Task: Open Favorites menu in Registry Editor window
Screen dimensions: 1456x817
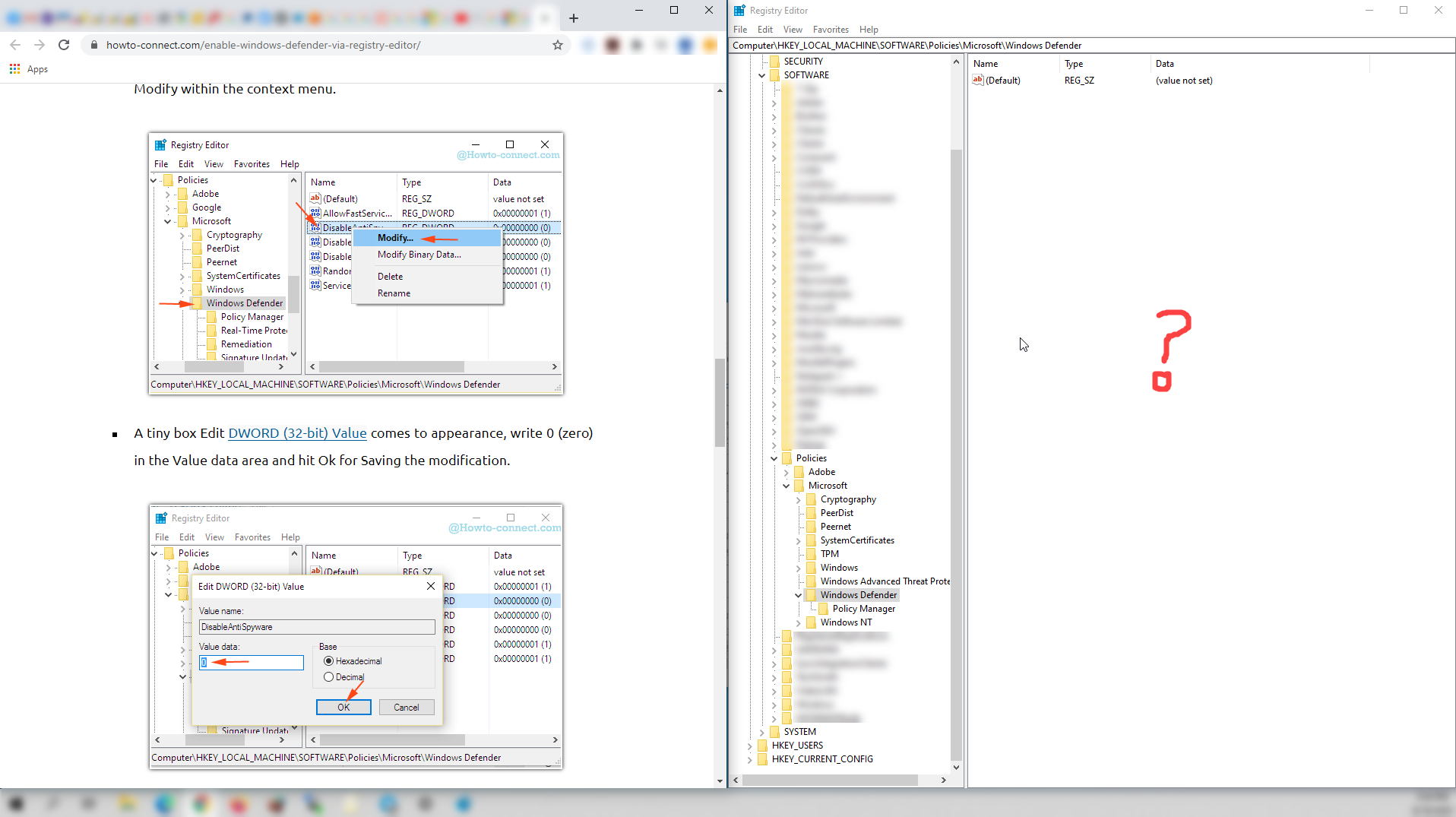Action: pos(831,30)
